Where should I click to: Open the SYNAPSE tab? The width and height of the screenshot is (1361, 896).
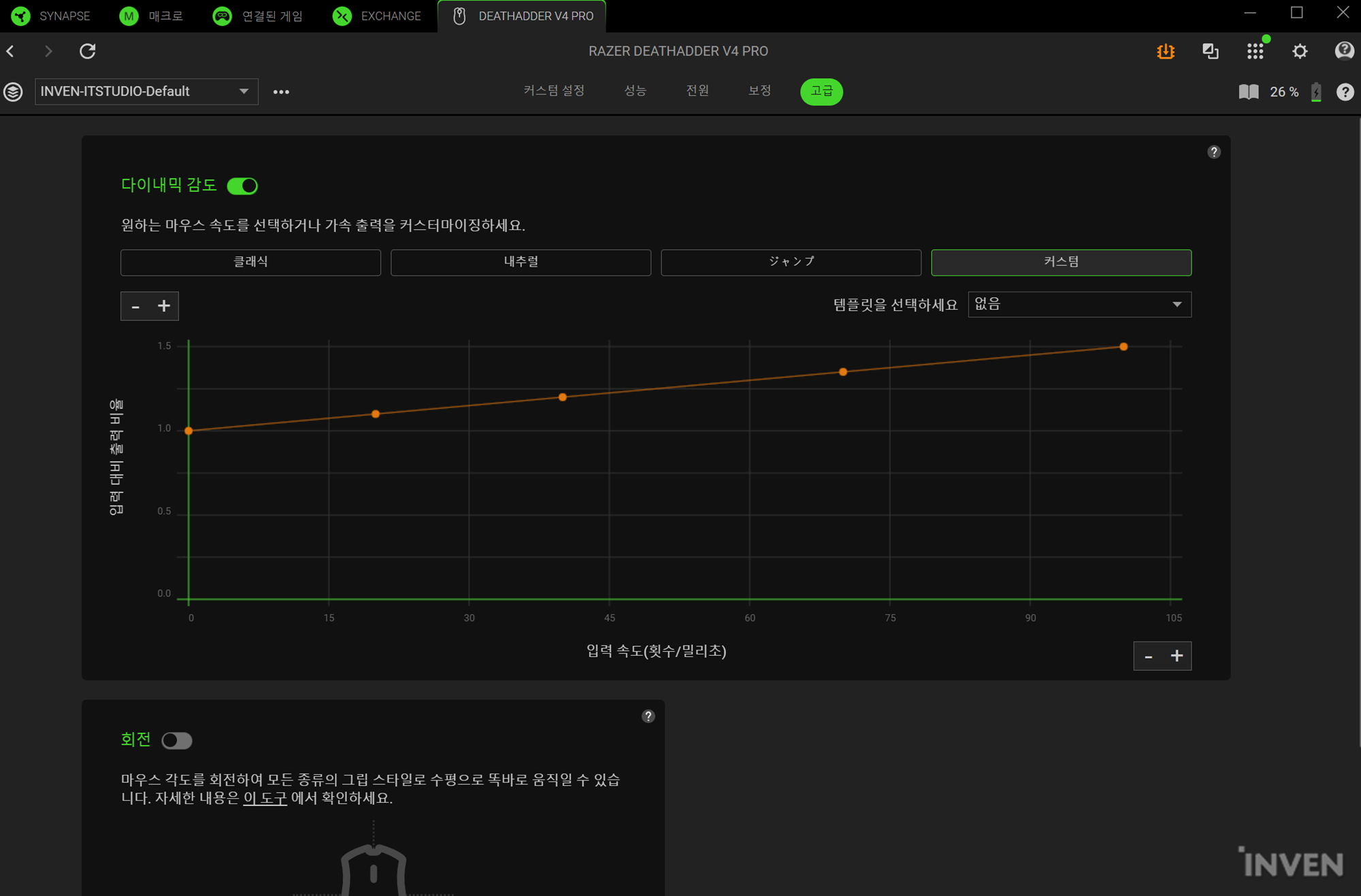pyautogui.click(x=52, y=16)
